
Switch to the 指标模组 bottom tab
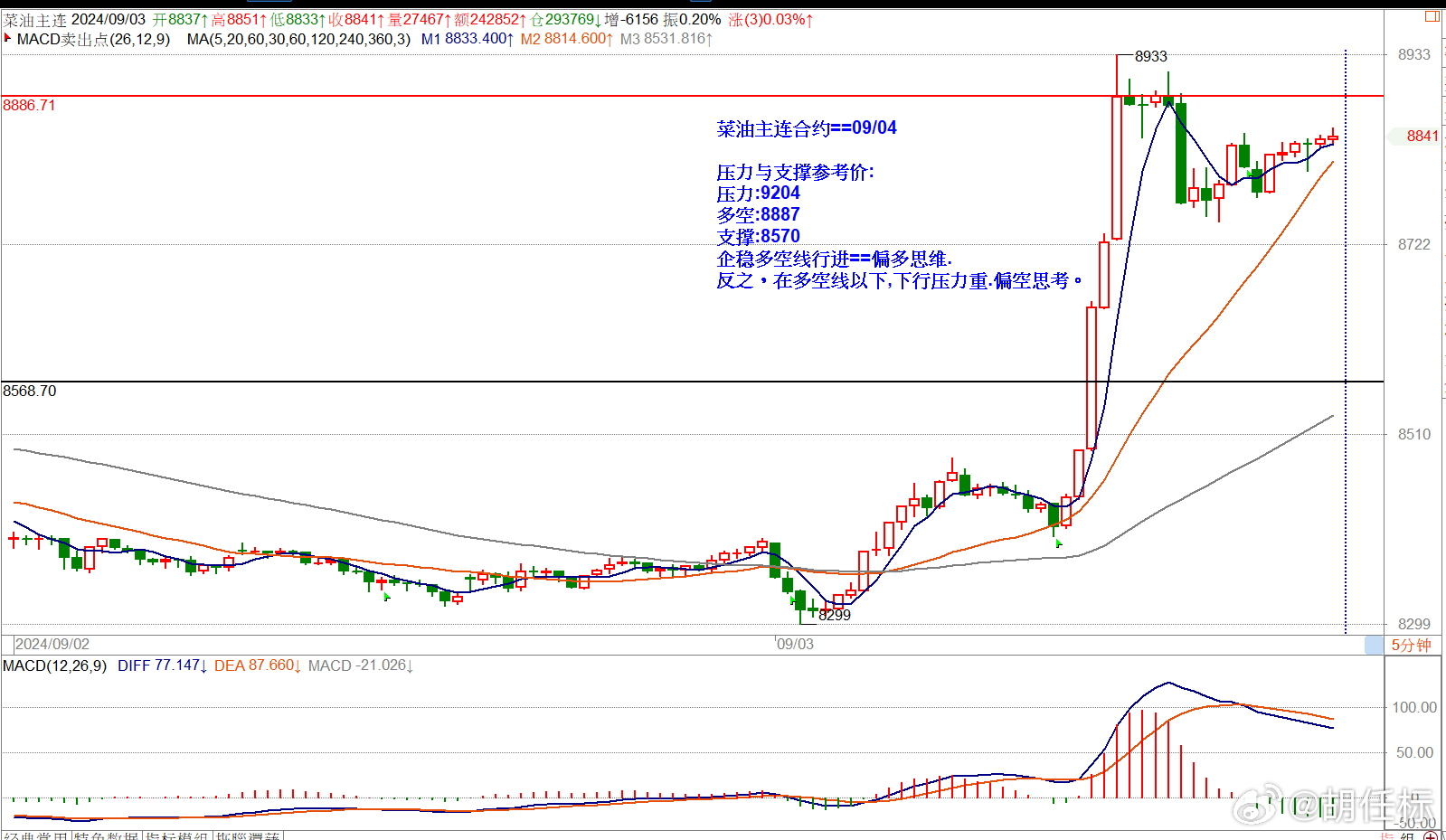click(x=176, y=836)
